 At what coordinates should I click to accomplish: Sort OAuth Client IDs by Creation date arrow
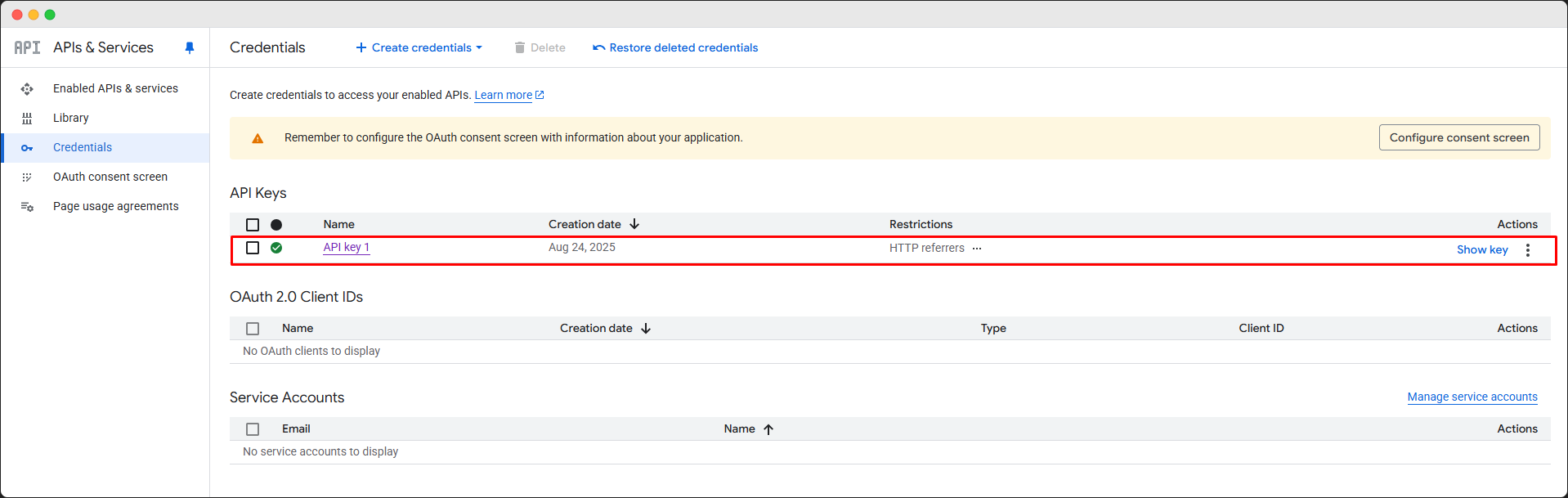[x=646, y=328]
